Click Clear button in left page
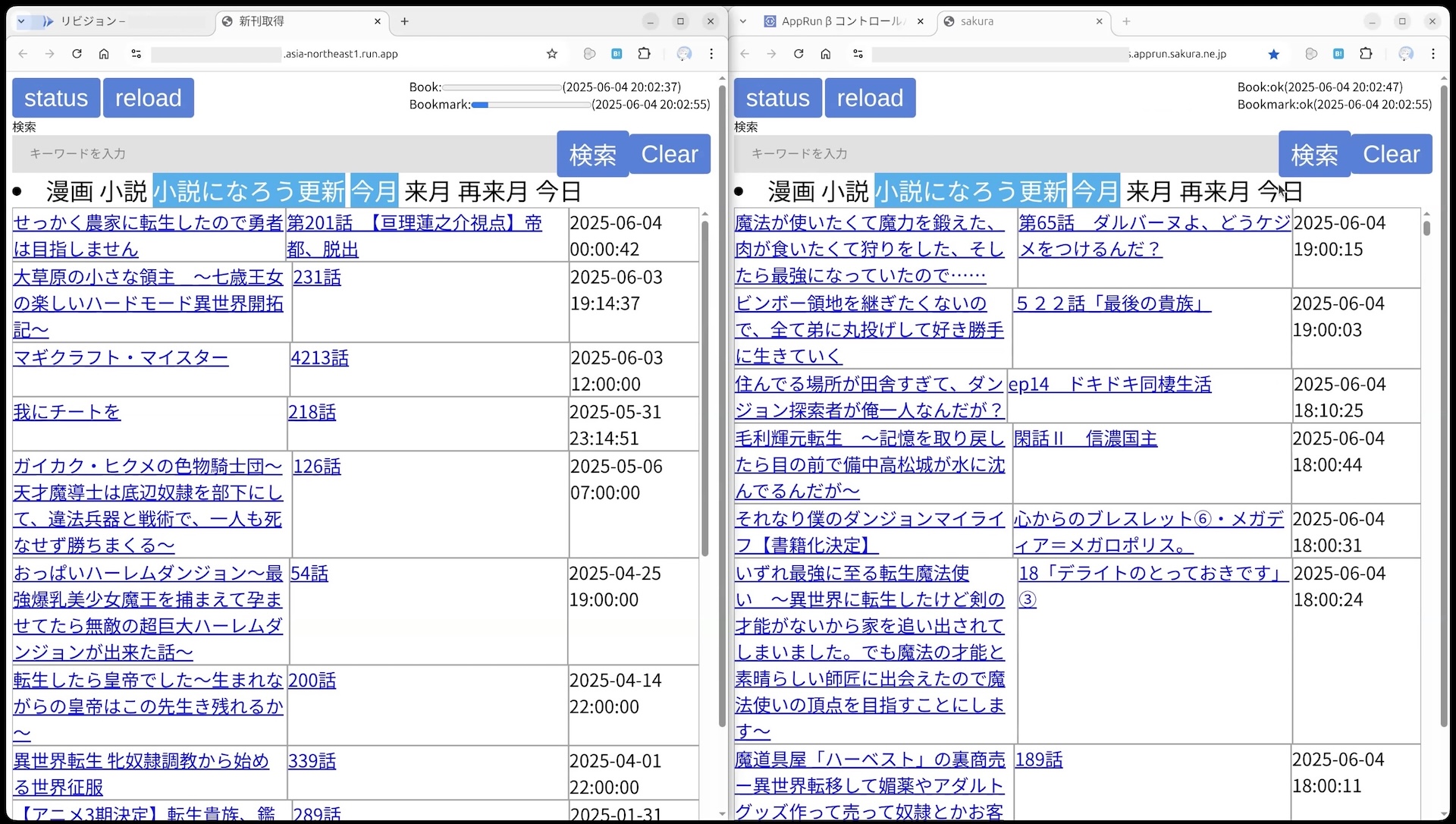 (x=670, y=154)
